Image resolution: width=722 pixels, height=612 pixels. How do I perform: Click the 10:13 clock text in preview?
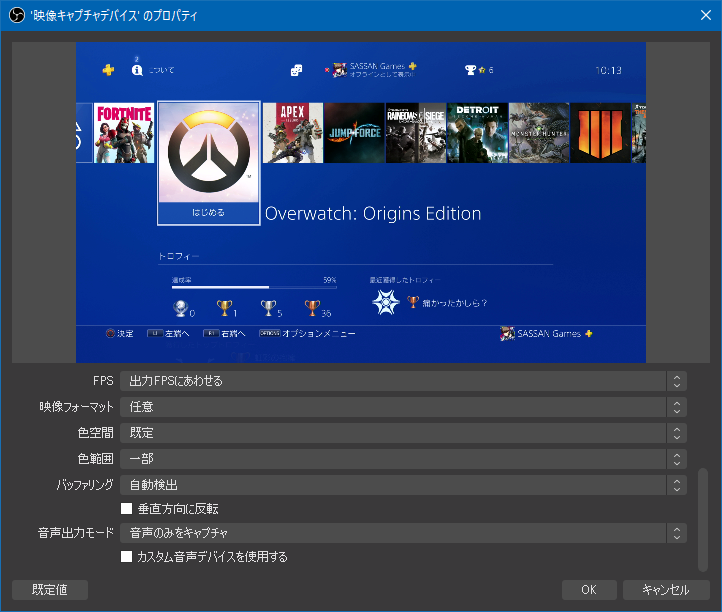(x=608, y=70)
